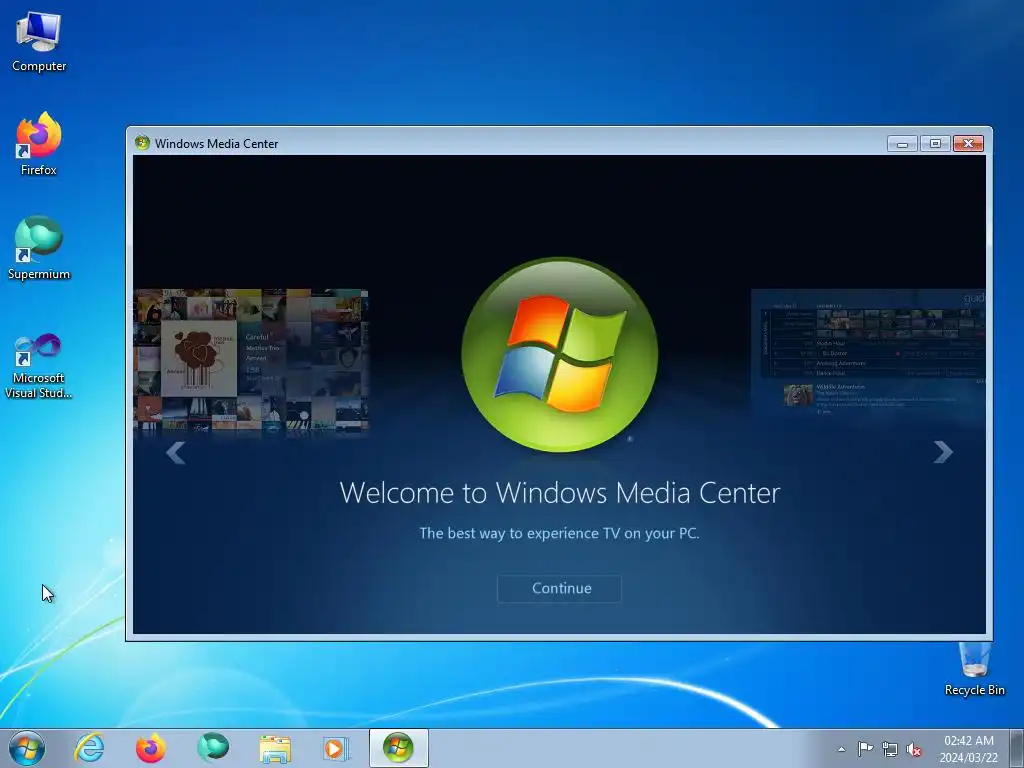This screenshot has width=1024, height=768.
Task: Open the taskbar clock showing 02:42 AM
Action: pyautogui.click(x=968, y=749)
